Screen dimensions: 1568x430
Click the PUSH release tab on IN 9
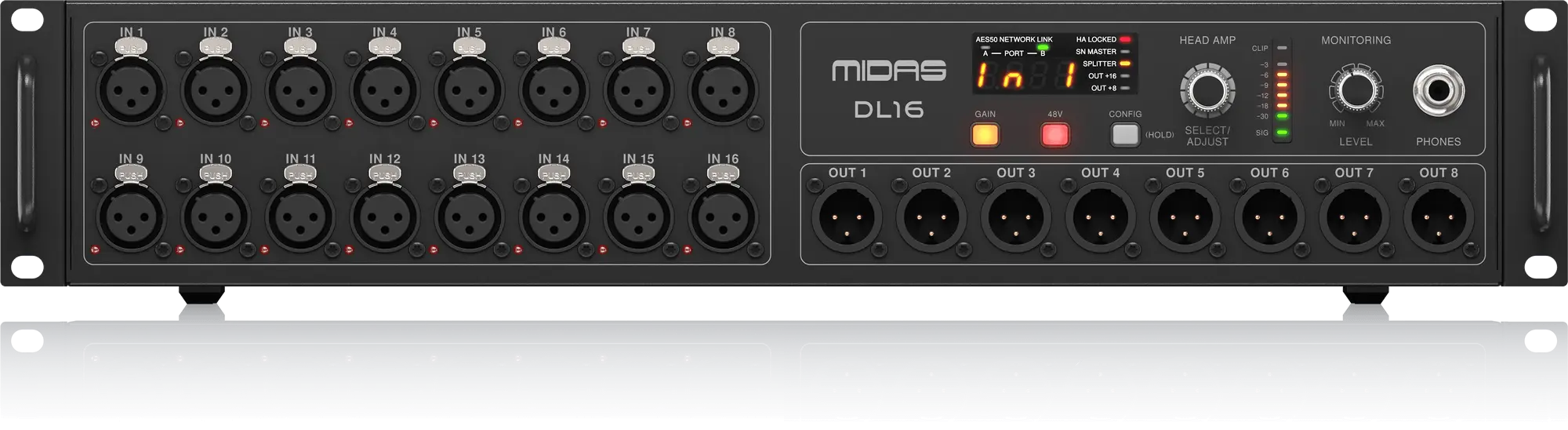click(x=132, y=174)
